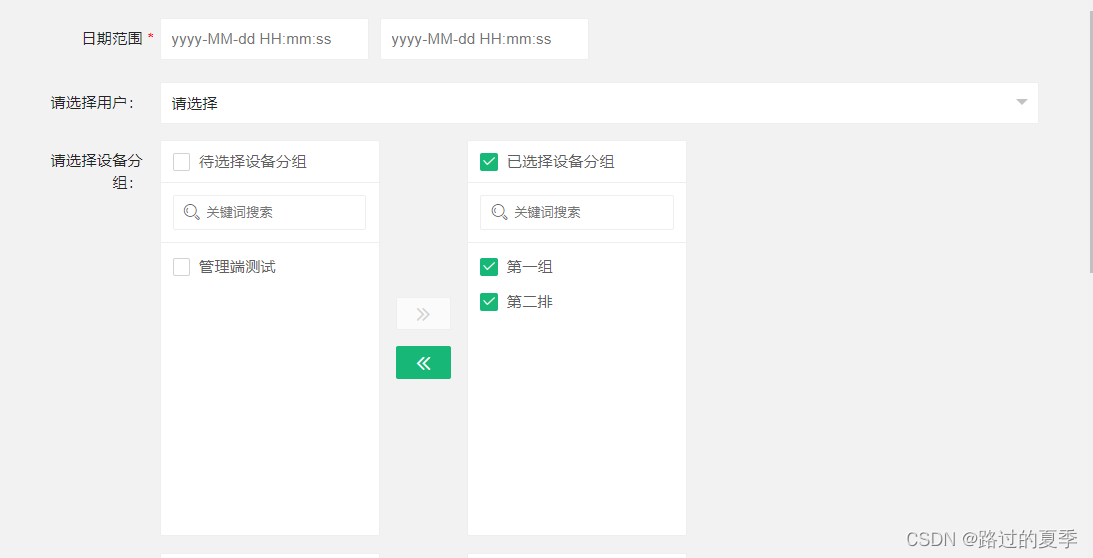Click the search icon in 已选择设备分组 panel
Viewport: 1093px width, 558px height.
point(499,212)
